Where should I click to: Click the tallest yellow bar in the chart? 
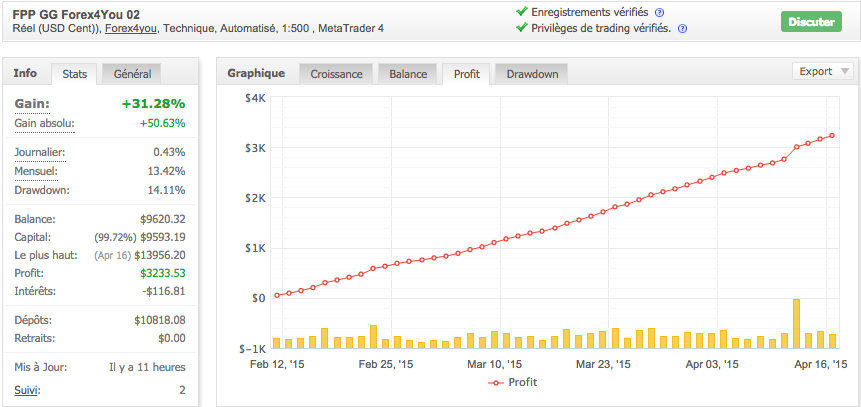pyautogui.click(x=796, y=324)
